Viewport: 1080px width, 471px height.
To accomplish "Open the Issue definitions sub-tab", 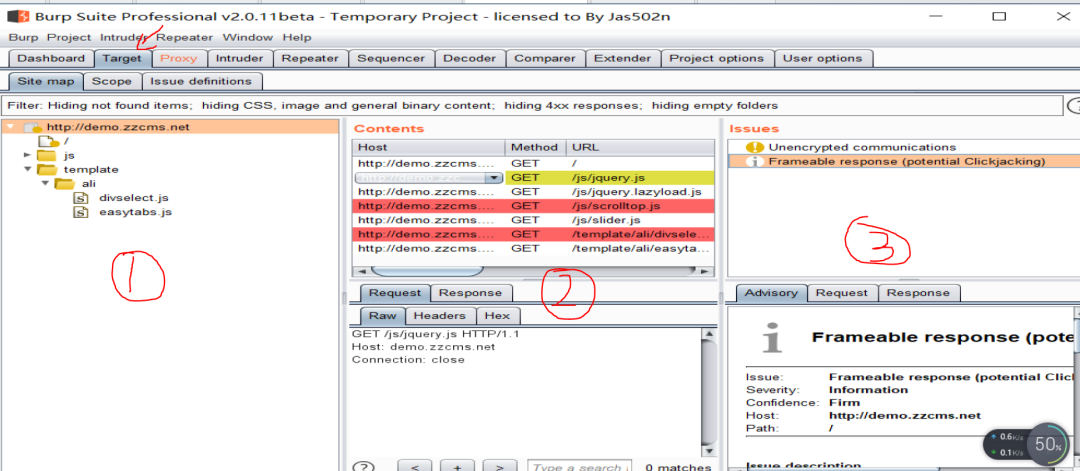I will click(201, 81).
